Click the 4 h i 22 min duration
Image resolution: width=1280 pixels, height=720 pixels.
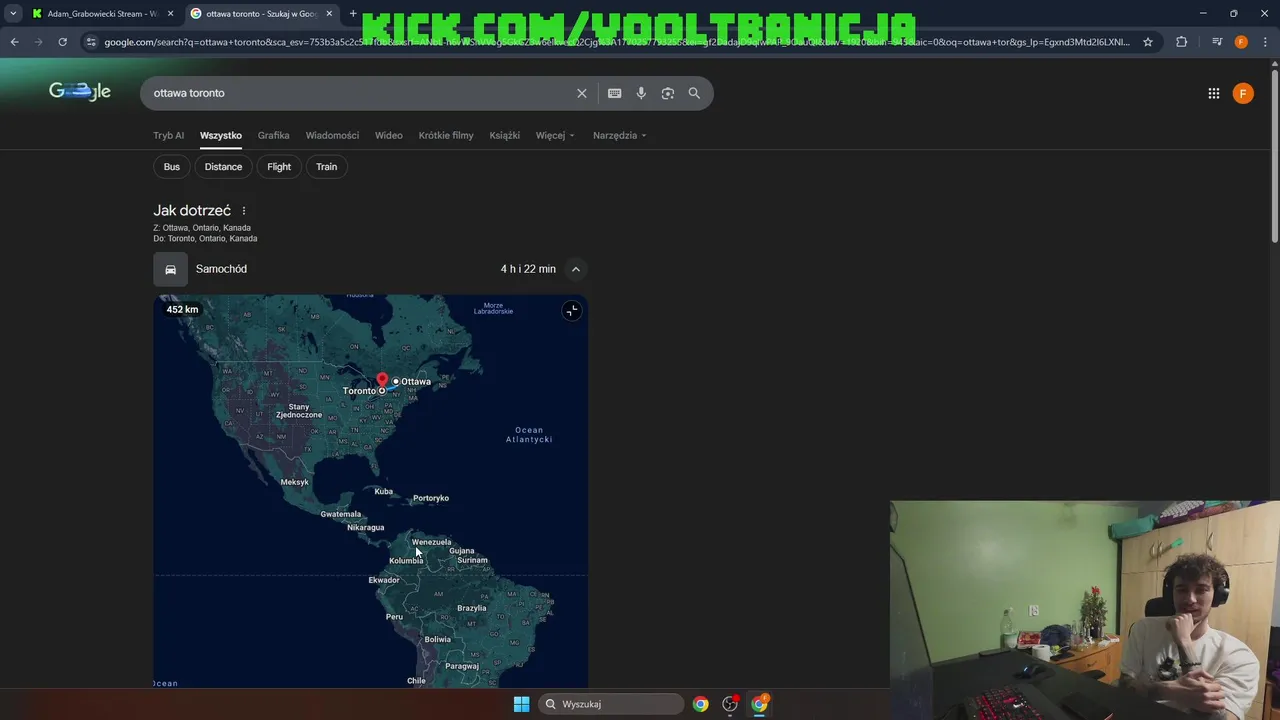(528, 269)
